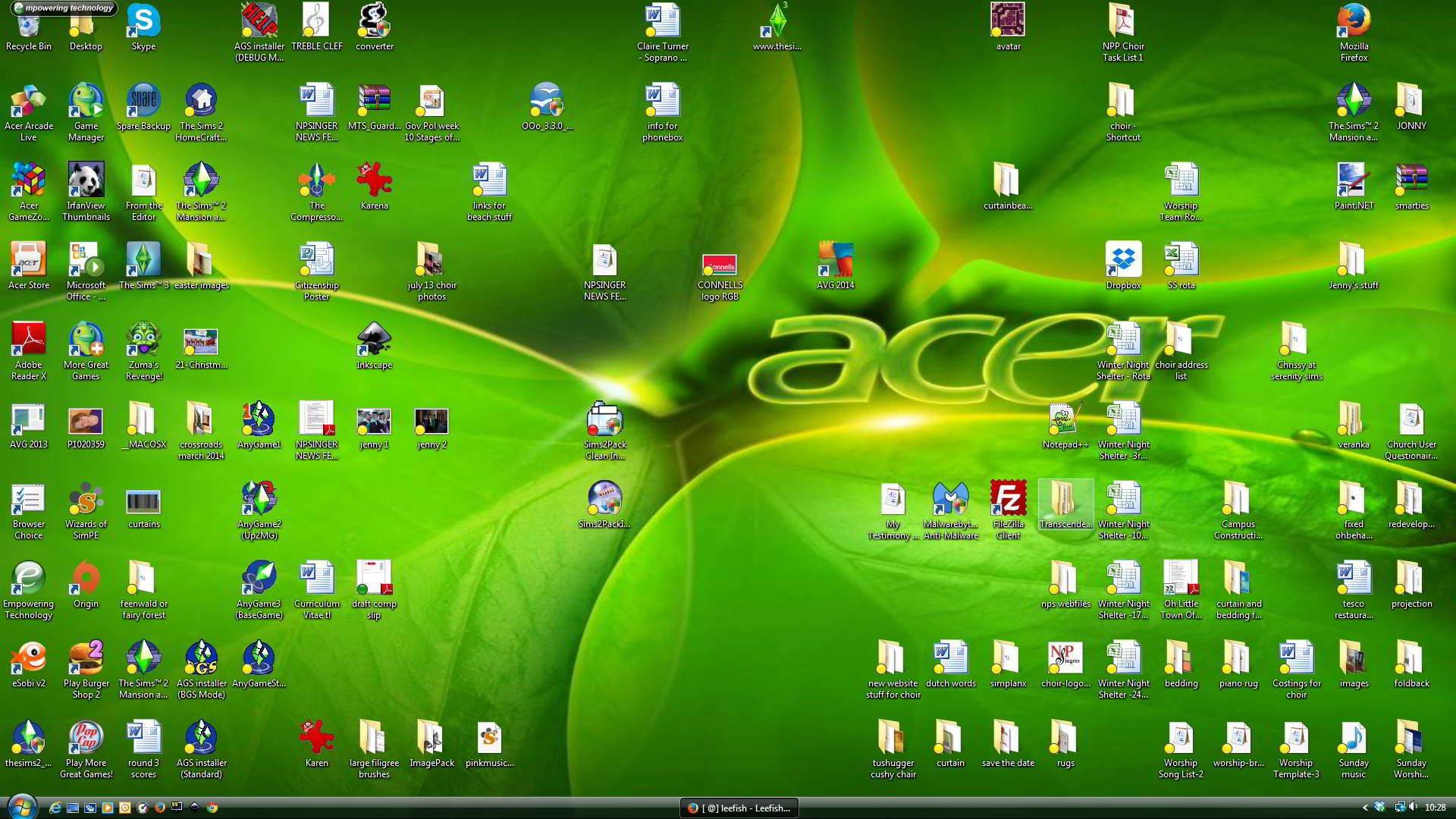Open the choir-logo image

tap(1065, 664)
